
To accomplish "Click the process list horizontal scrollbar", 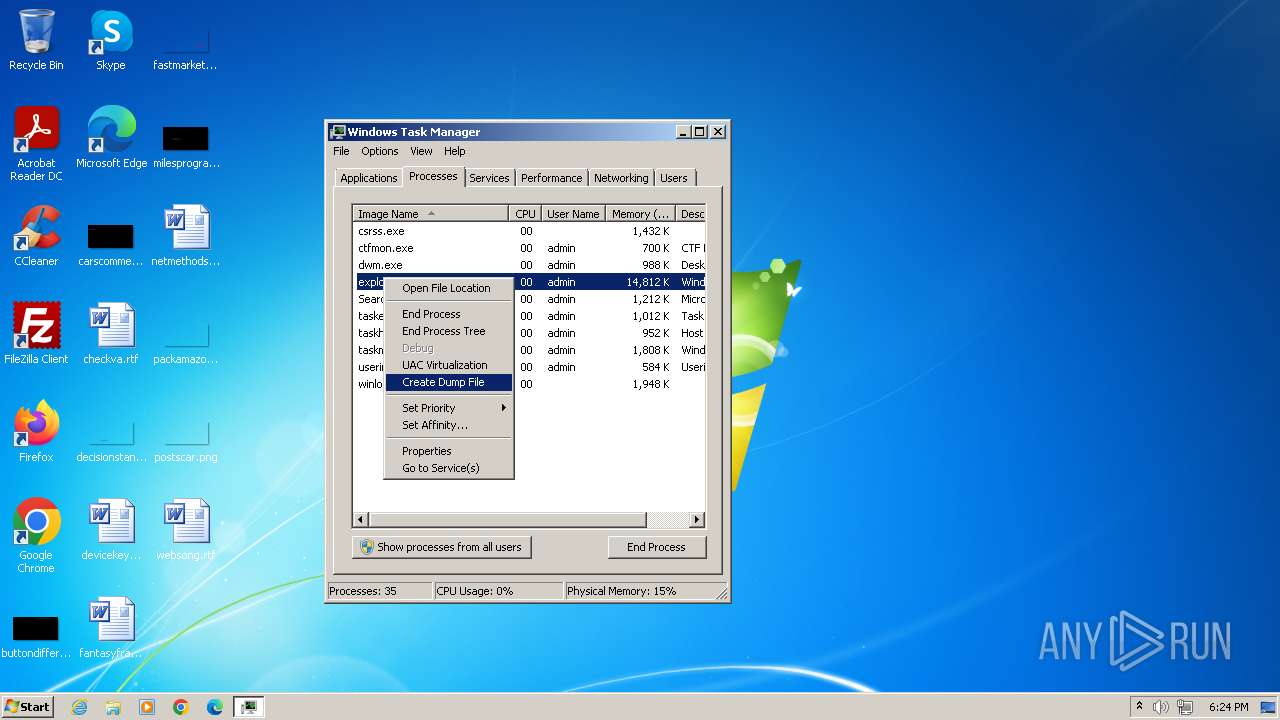I will (508, 520).
